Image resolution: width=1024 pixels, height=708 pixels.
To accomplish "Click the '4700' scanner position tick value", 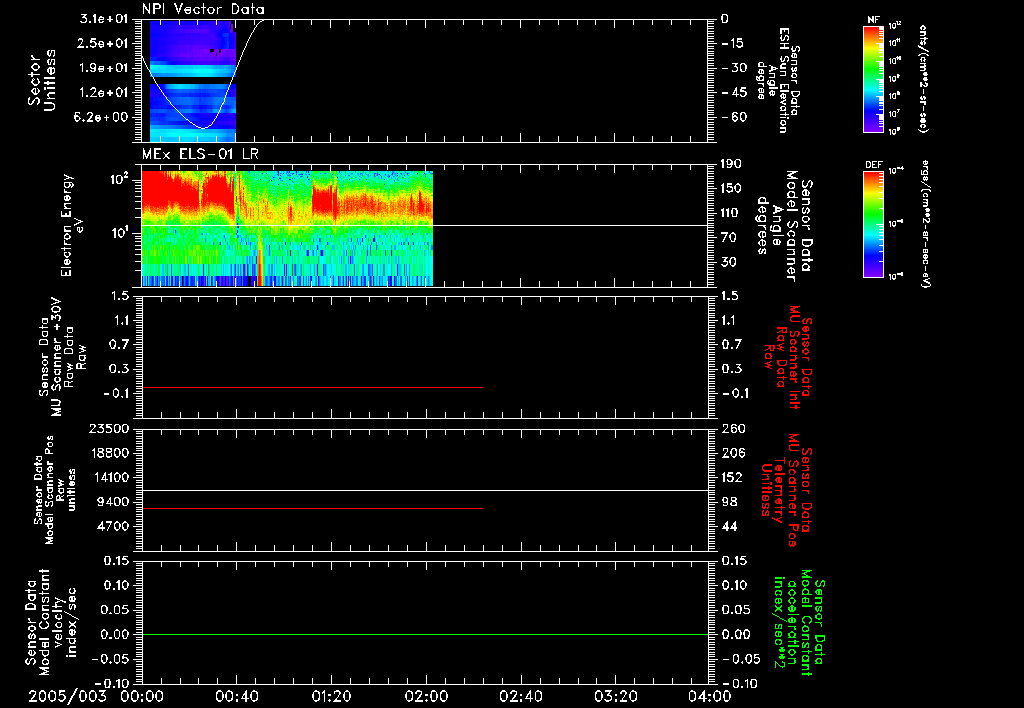I will point(112,526).
